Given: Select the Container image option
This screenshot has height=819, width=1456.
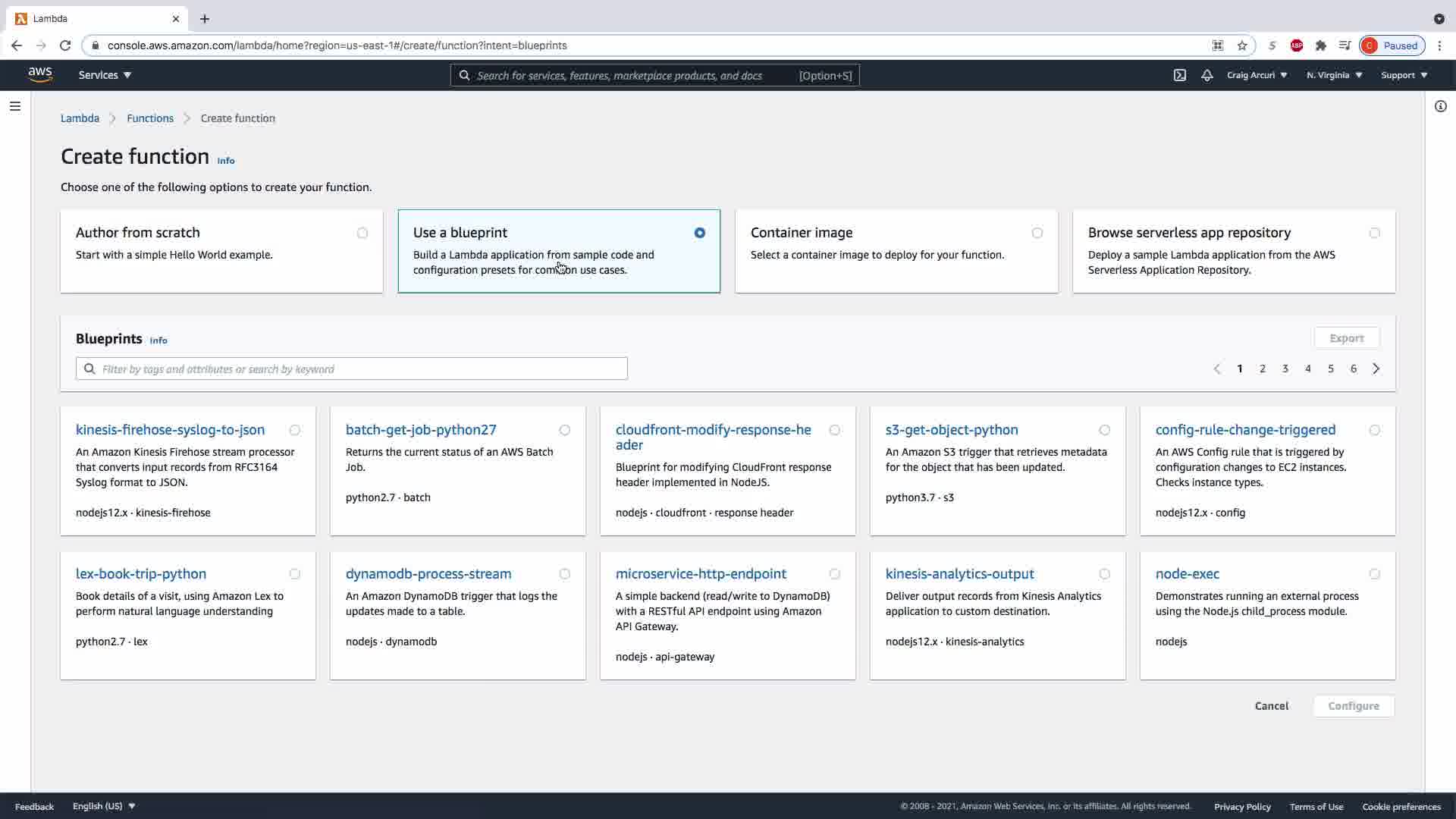Looking at the screenshot, I should pos(1037,233).
